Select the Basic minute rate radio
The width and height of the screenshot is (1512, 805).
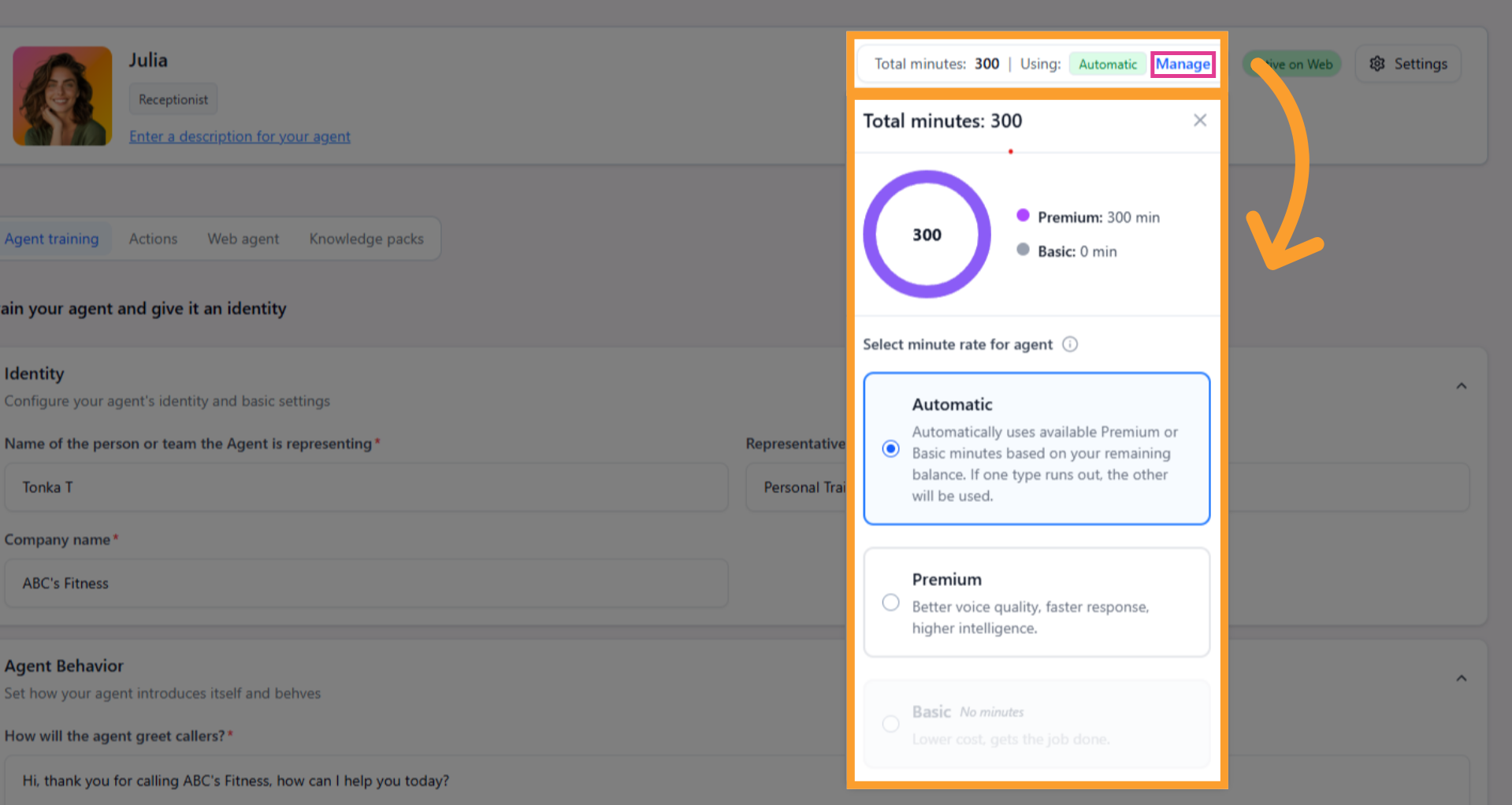click(890, 724)
